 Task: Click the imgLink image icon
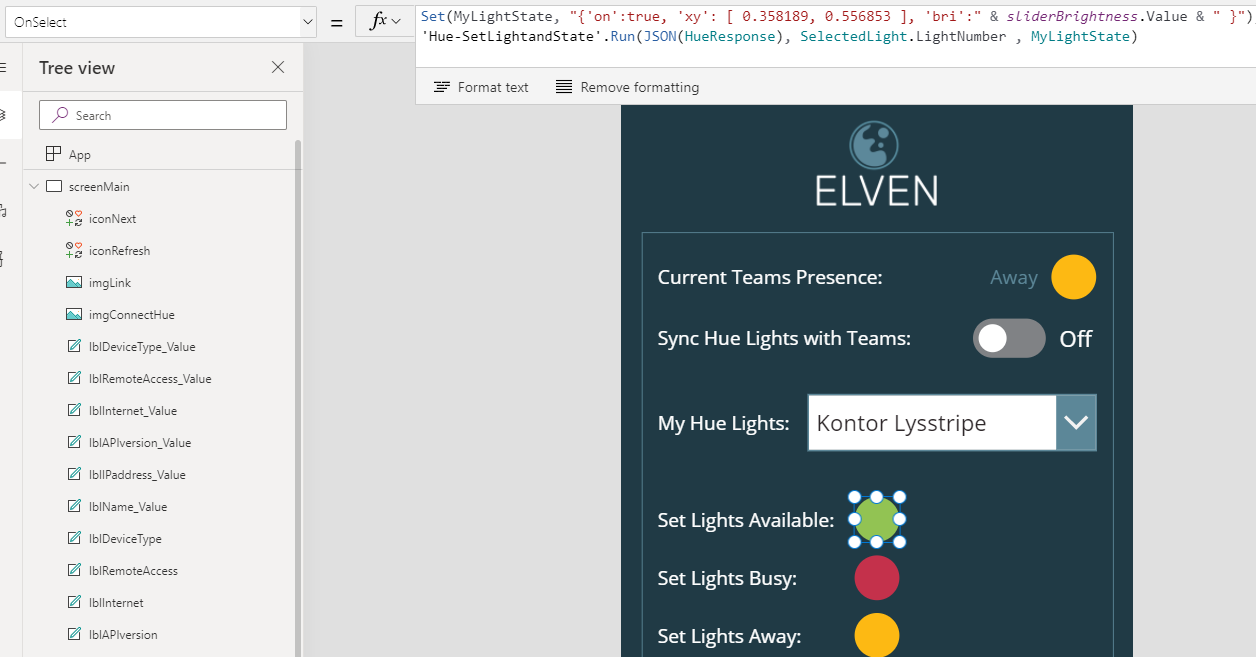click(74, 283)
